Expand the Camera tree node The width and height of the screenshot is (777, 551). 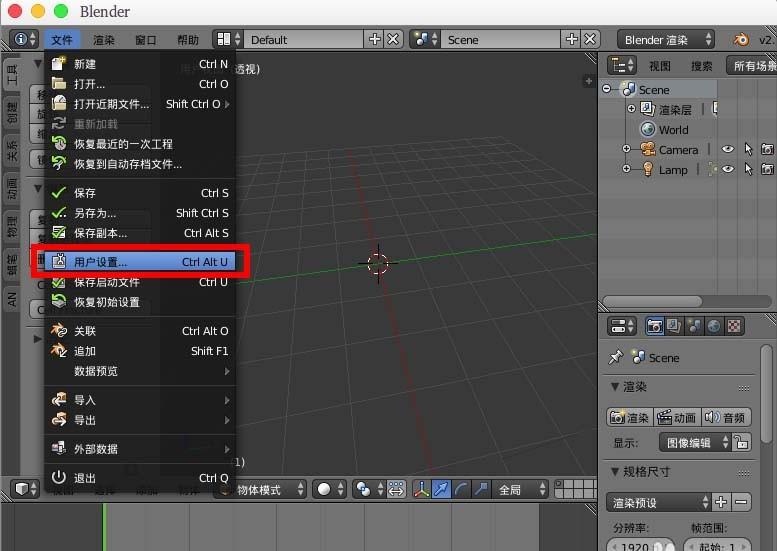click(x=626, y=149)
